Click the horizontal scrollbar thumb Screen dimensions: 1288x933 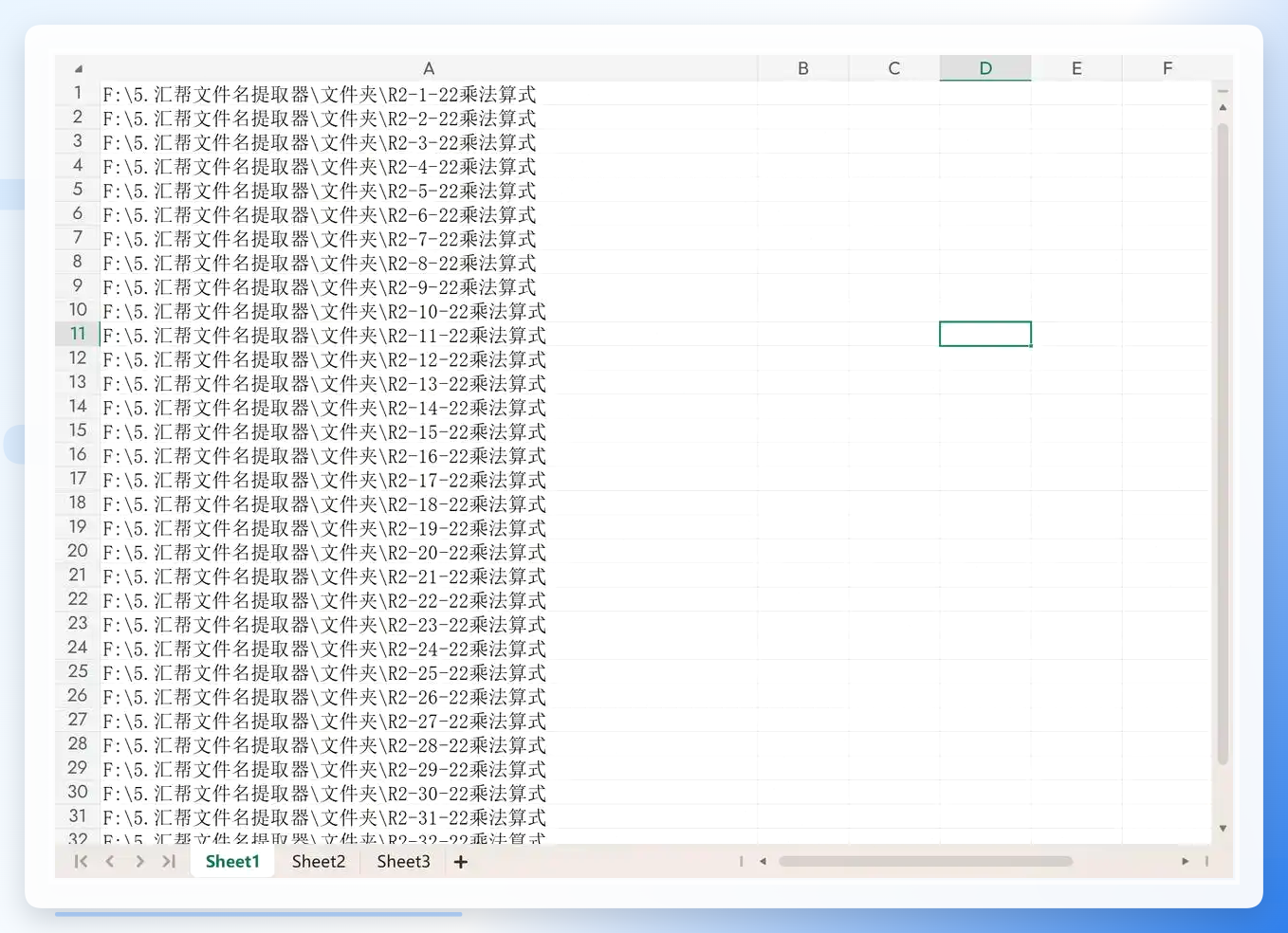[926, 862]
